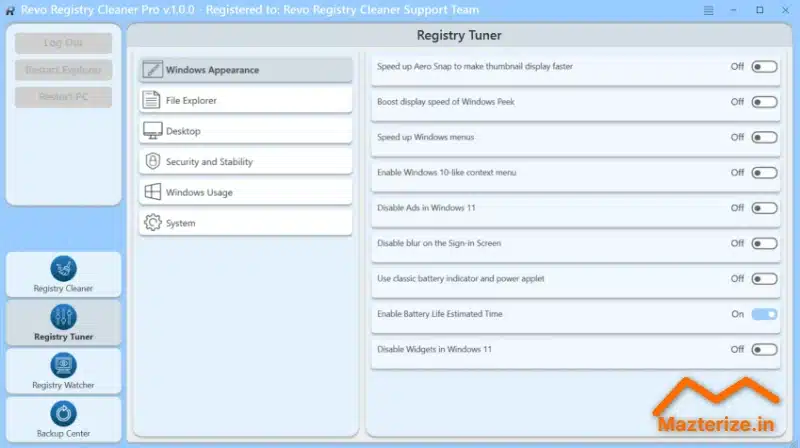Click the System gear icon
This screenshot has height=448, width=800.
[x=153, y=222]
